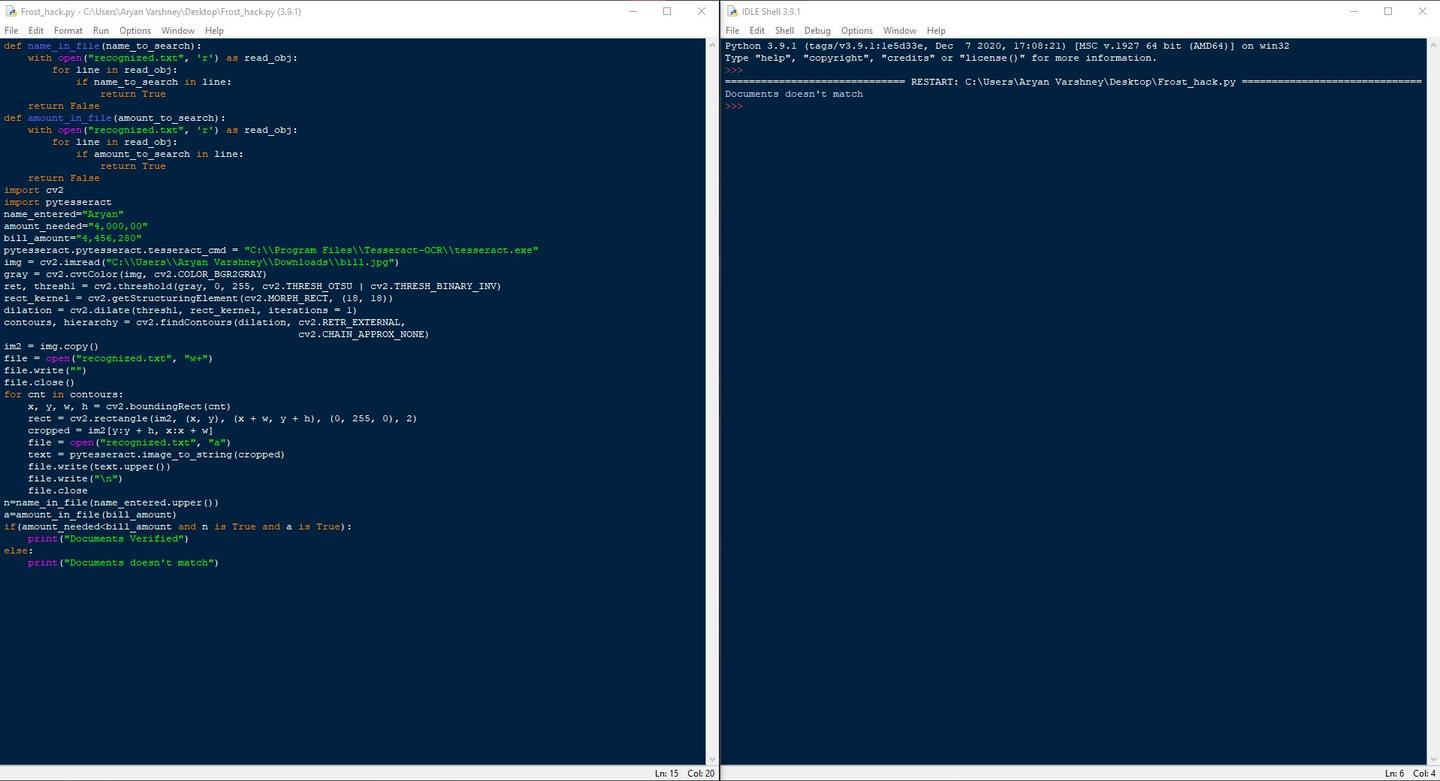
Task: Click the 'file.close()' line before the for loop
Action: (x=39, y=382)
